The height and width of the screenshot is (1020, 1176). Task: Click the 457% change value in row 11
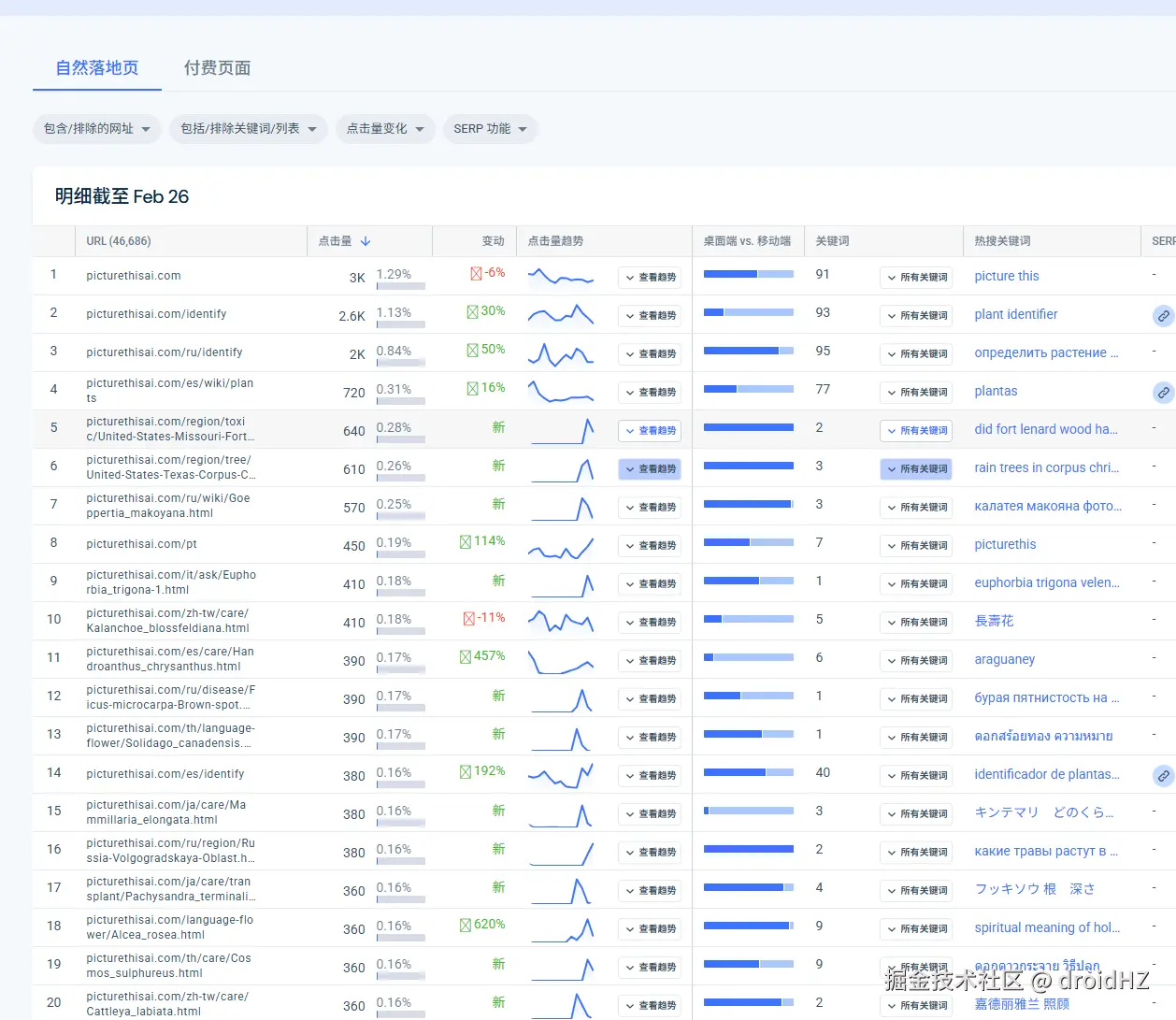482,656
